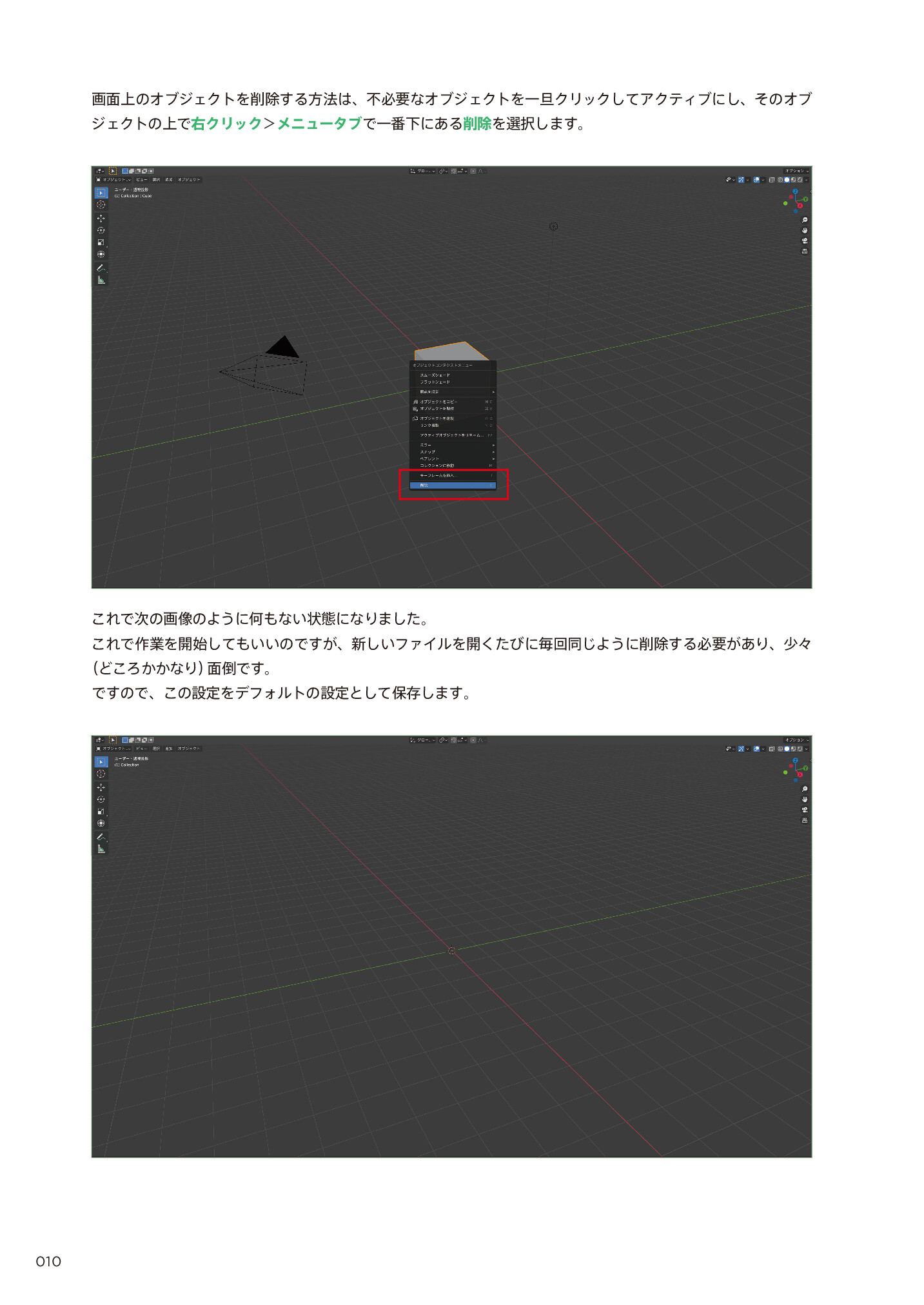This screenshot has width=924, height=1305.
Task: Select Shade Smooth in the context menu
Action: point(435,375)
